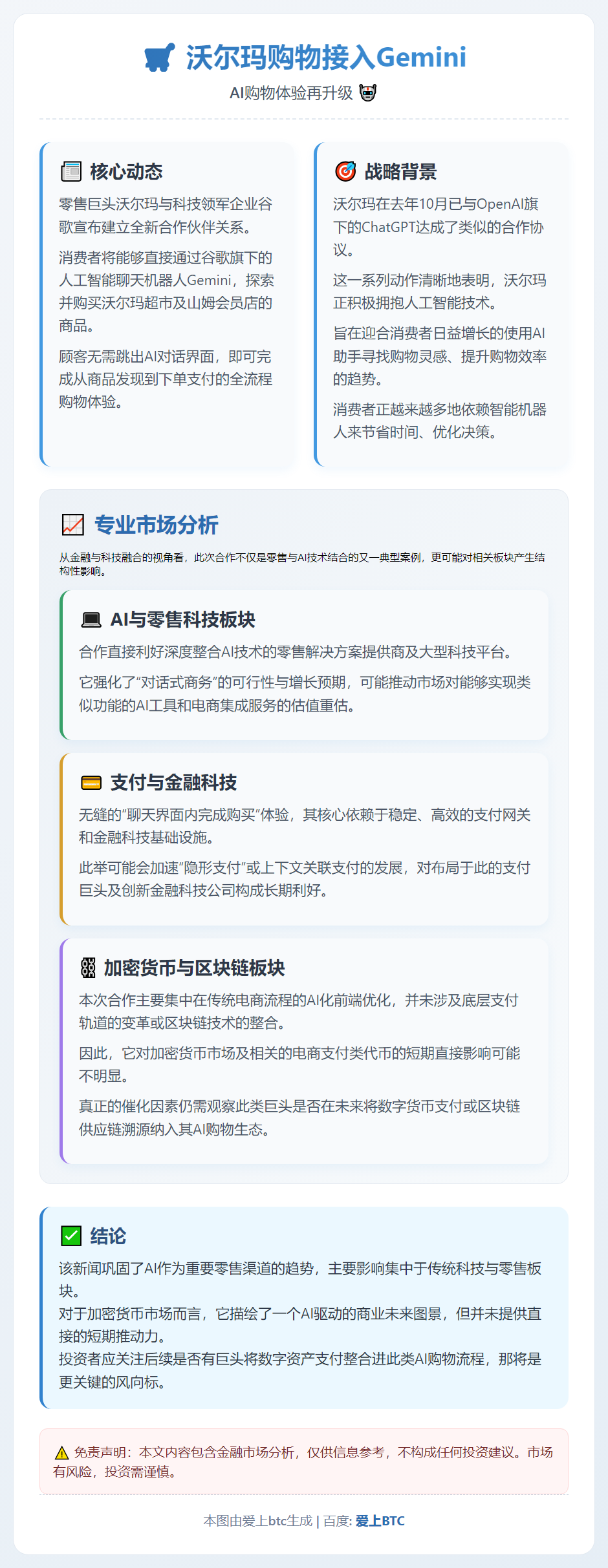Click the paragraph starting 顾客无需跳出AI对话界面
Screen dimensions: 608x1568
click(166, 379)
